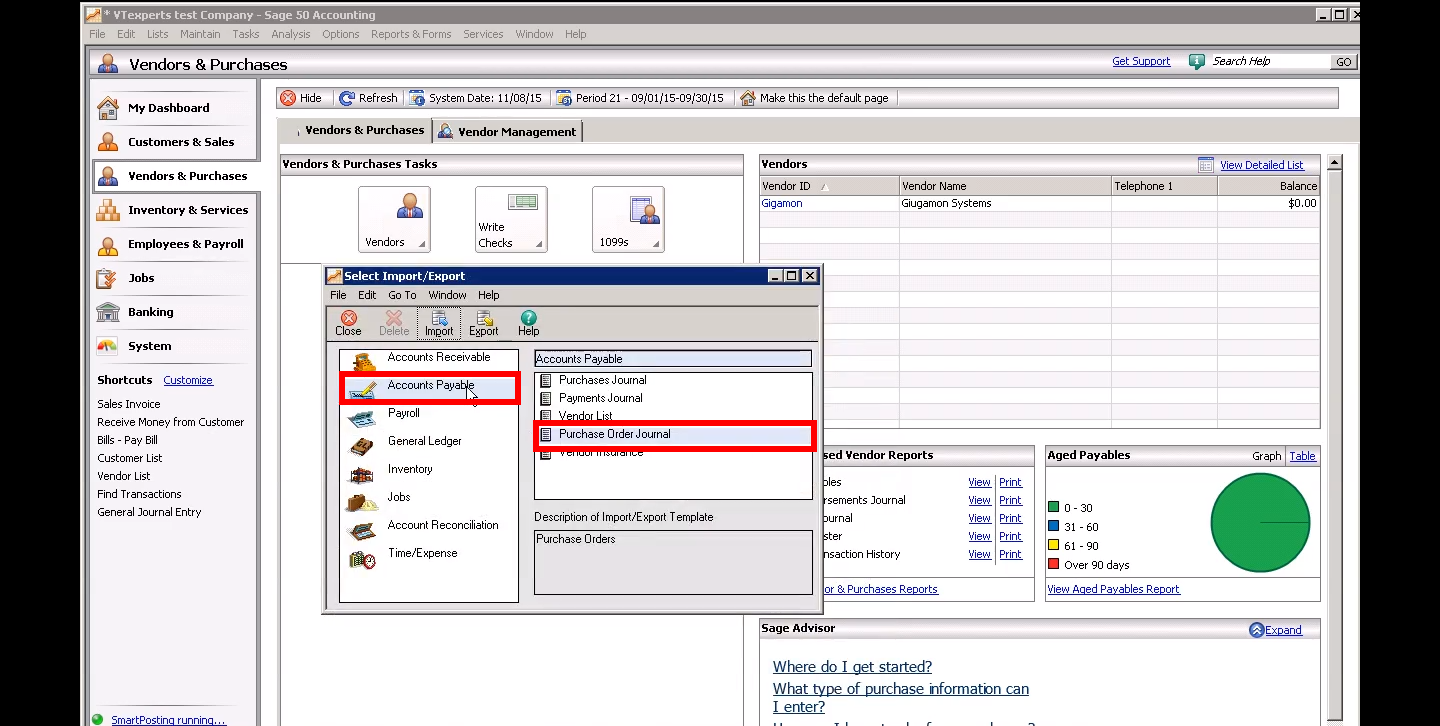Click in the Search Help input field
The width and height of the screenshot is (1440, 726).
point(1269,62)
